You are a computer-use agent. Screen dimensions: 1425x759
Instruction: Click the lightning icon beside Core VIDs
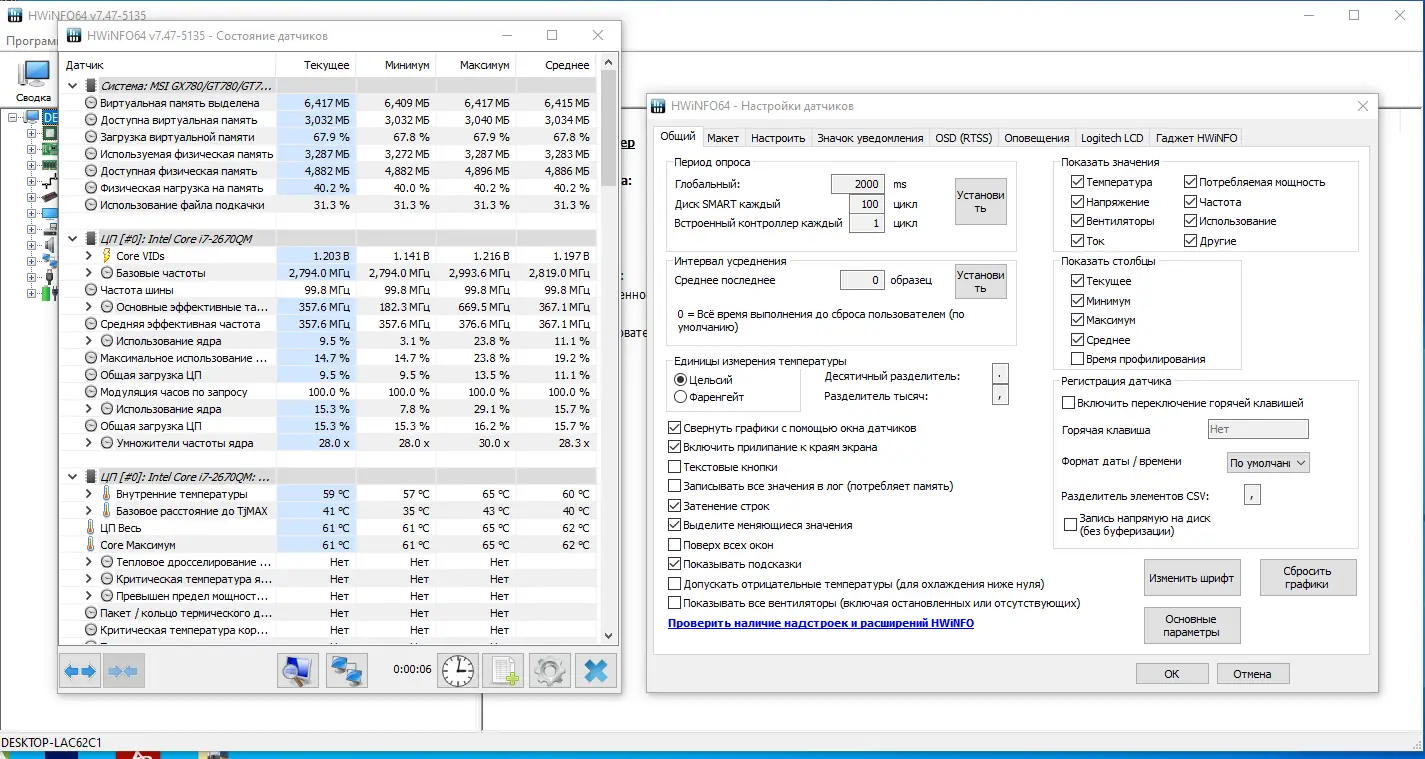[x=107, y=256]
